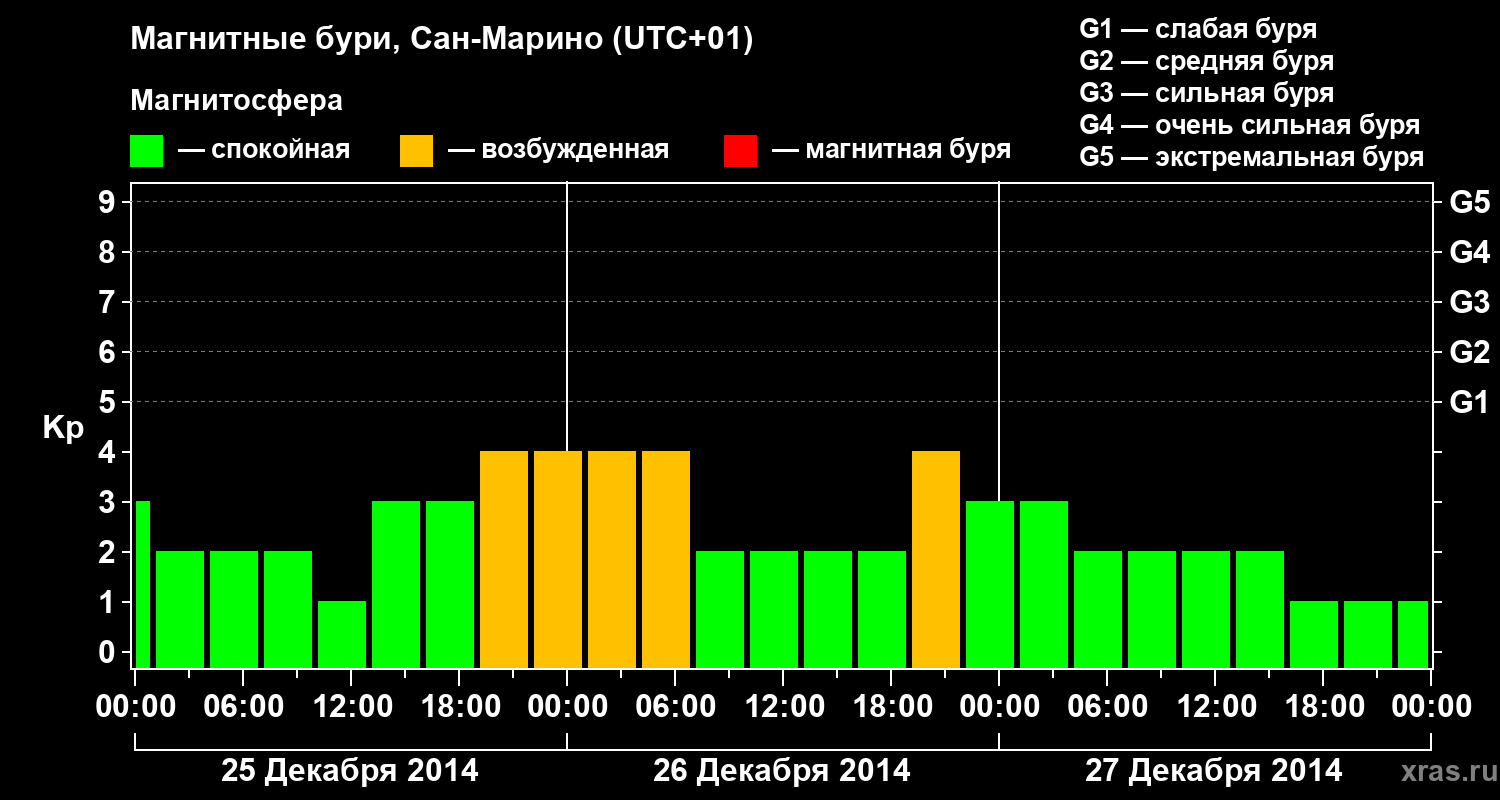Click the green 'спокойная' legend swatch
1500x800 pixels.
[x=146, y=151]
